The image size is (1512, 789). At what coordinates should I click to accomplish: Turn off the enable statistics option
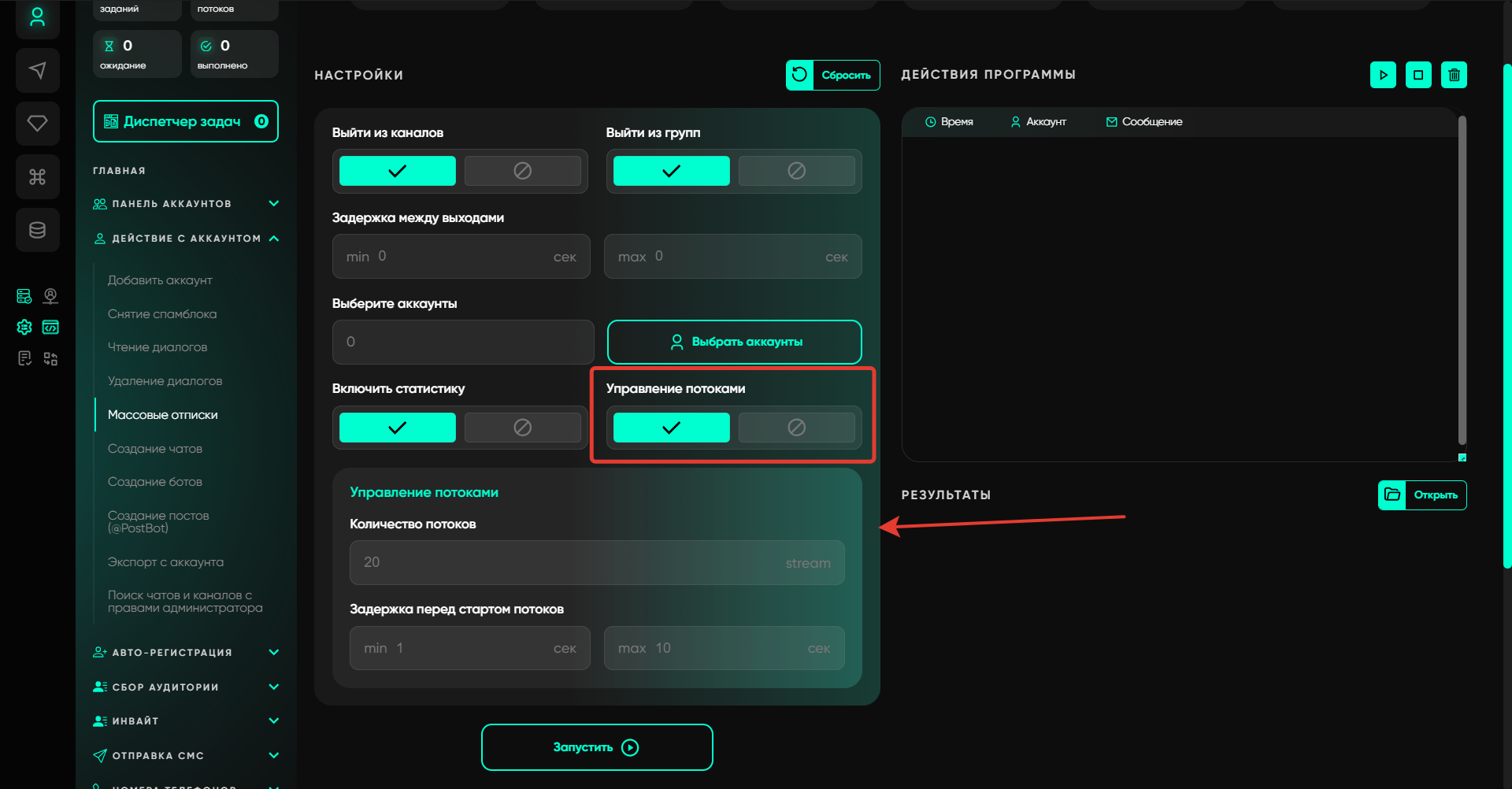click(x=522, y=428)
